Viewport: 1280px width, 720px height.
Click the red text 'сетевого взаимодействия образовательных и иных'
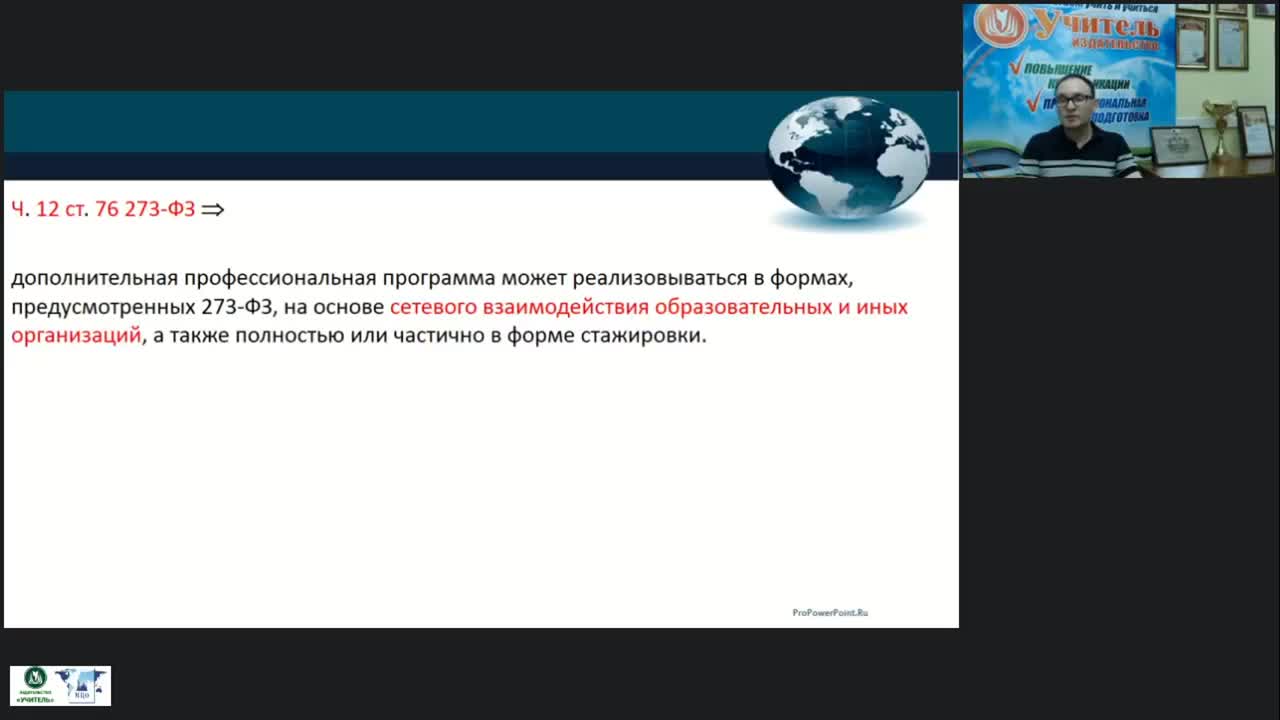pyautogui.click(x=649, y=307)
